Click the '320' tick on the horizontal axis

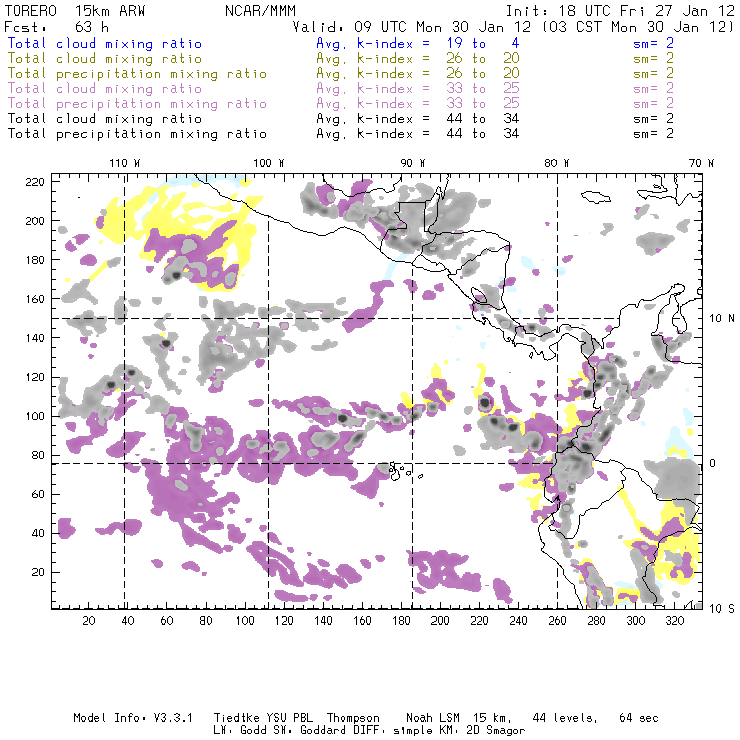[674, 621]
